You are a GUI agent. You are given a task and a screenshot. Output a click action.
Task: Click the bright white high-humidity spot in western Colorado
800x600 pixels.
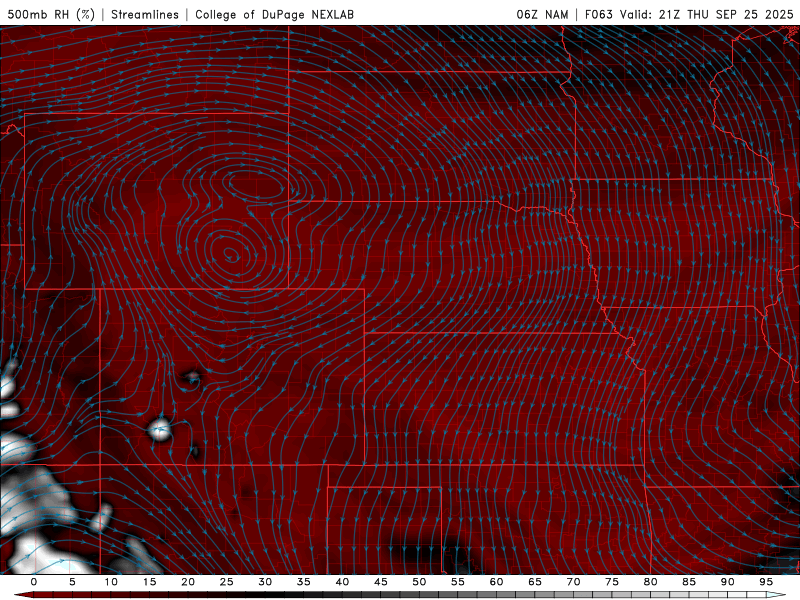(x=160, y=431)
